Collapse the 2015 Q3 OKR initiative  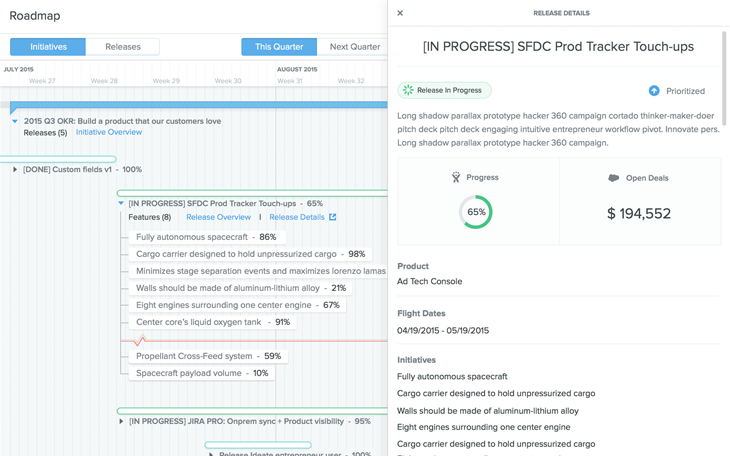[x=15, y=121]
